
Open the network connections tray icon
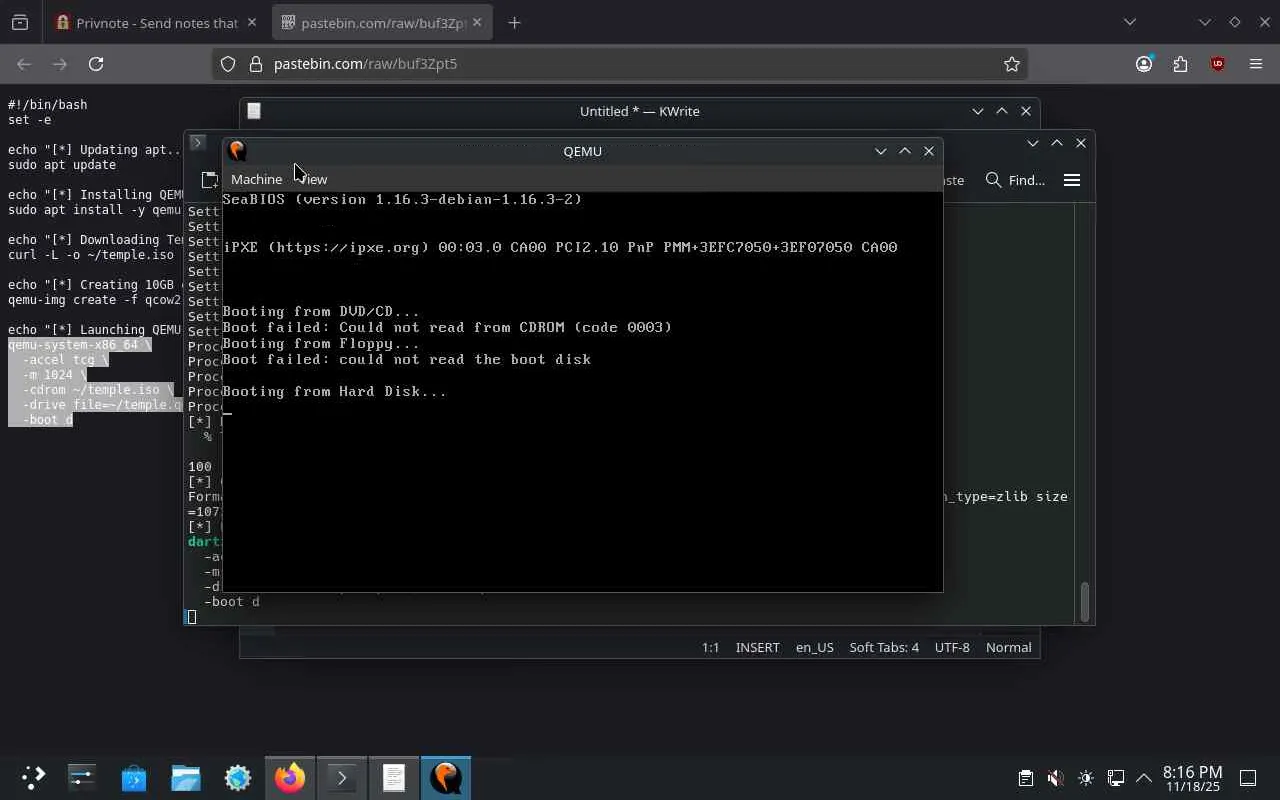click(x=1116, y=778)
